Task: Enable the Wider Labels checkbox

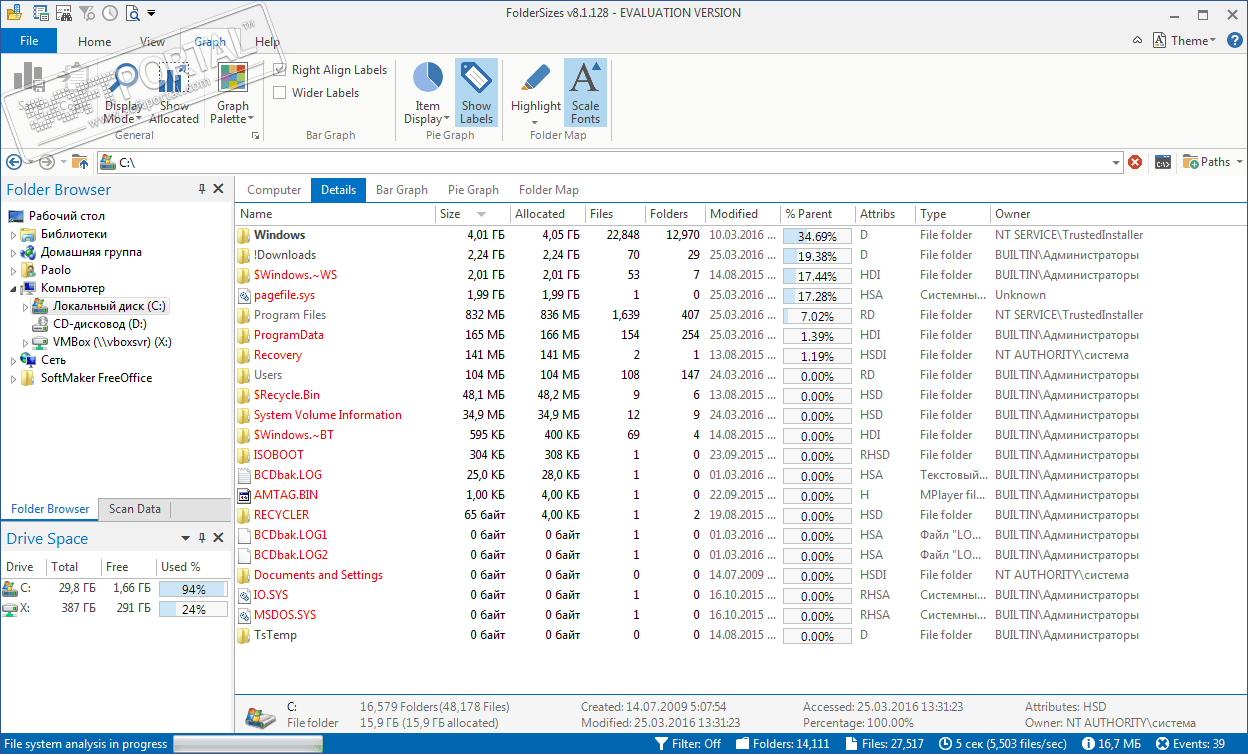Action: tap(280, 93)
